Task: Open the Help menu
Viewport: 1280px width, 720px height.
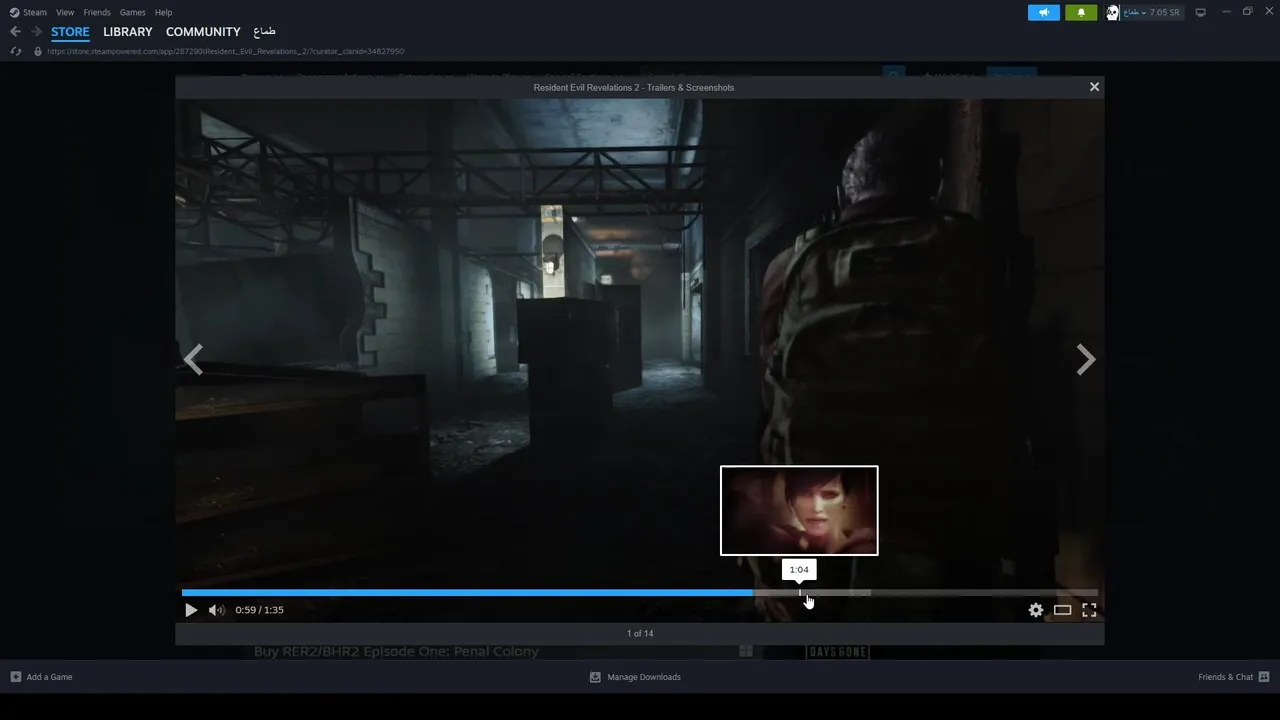Action: pyautogui.click(x=163, y=12)
